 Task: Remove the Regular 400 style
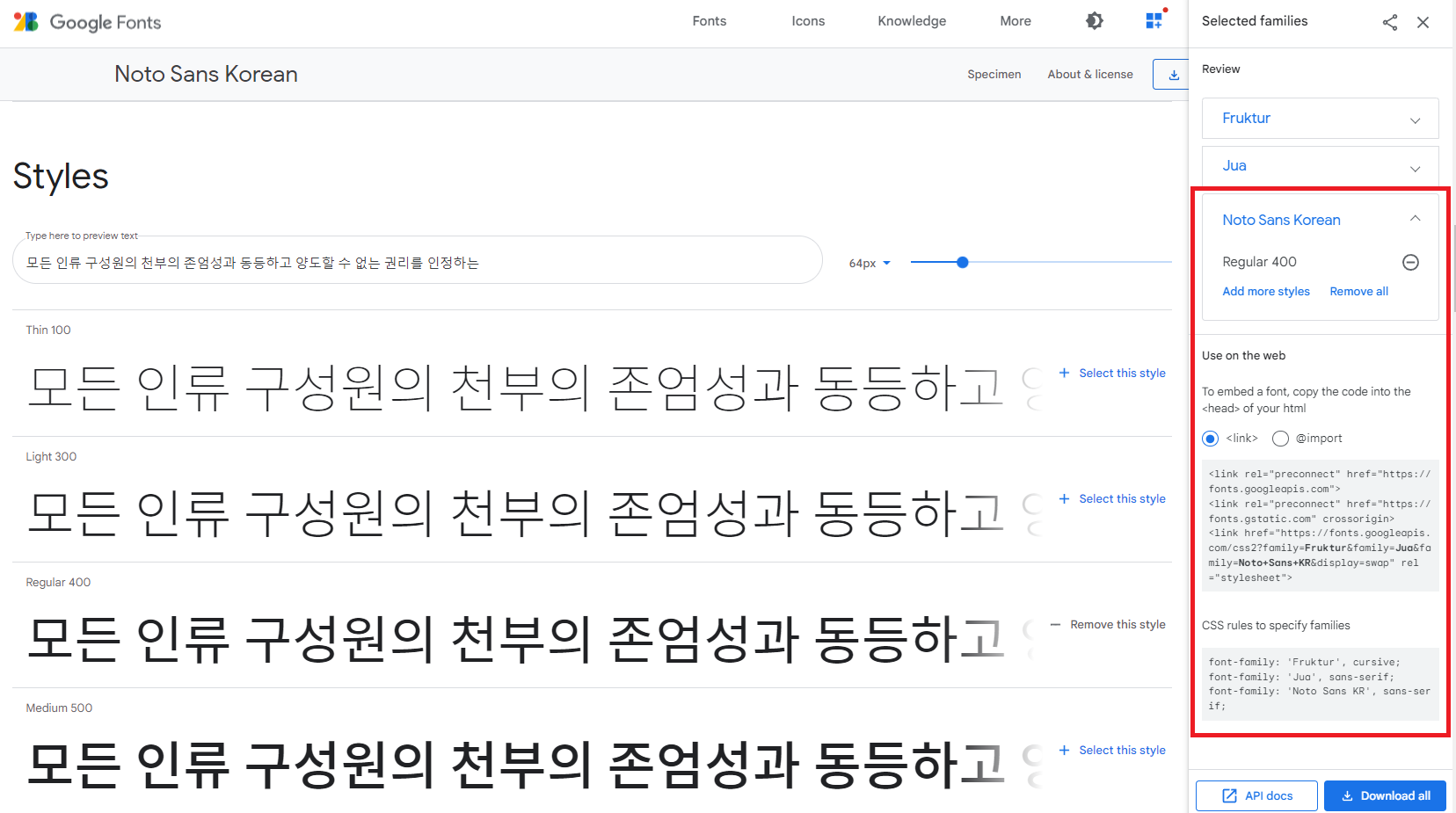[1109, 625]
